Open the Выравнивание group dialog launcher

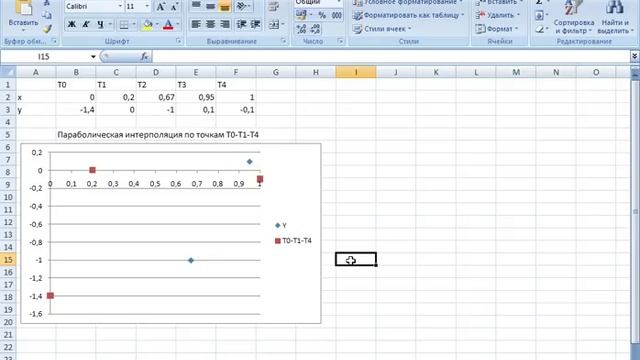pos(283,41)
